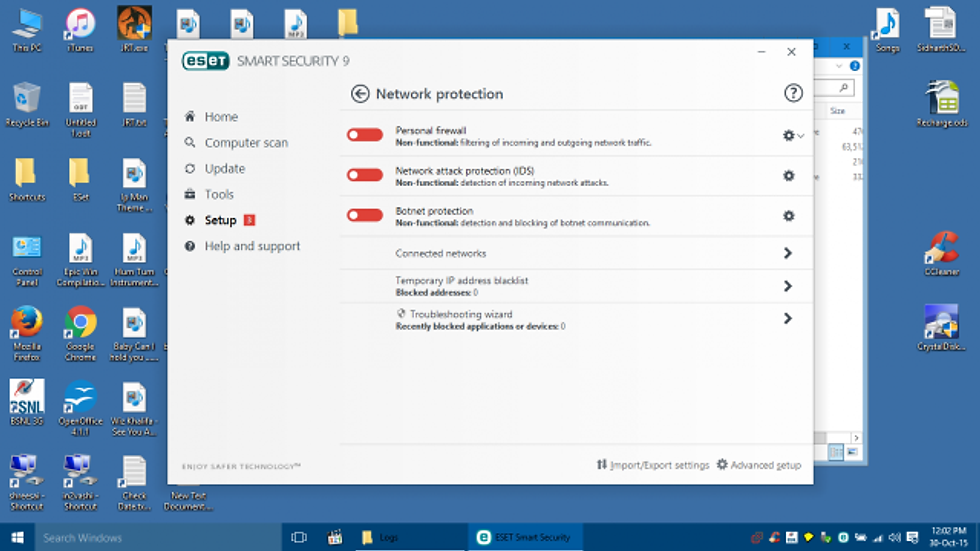Open Task View on the taskbar
The image size is (980, 551).
pyautogui.click(x=299, y=537)
